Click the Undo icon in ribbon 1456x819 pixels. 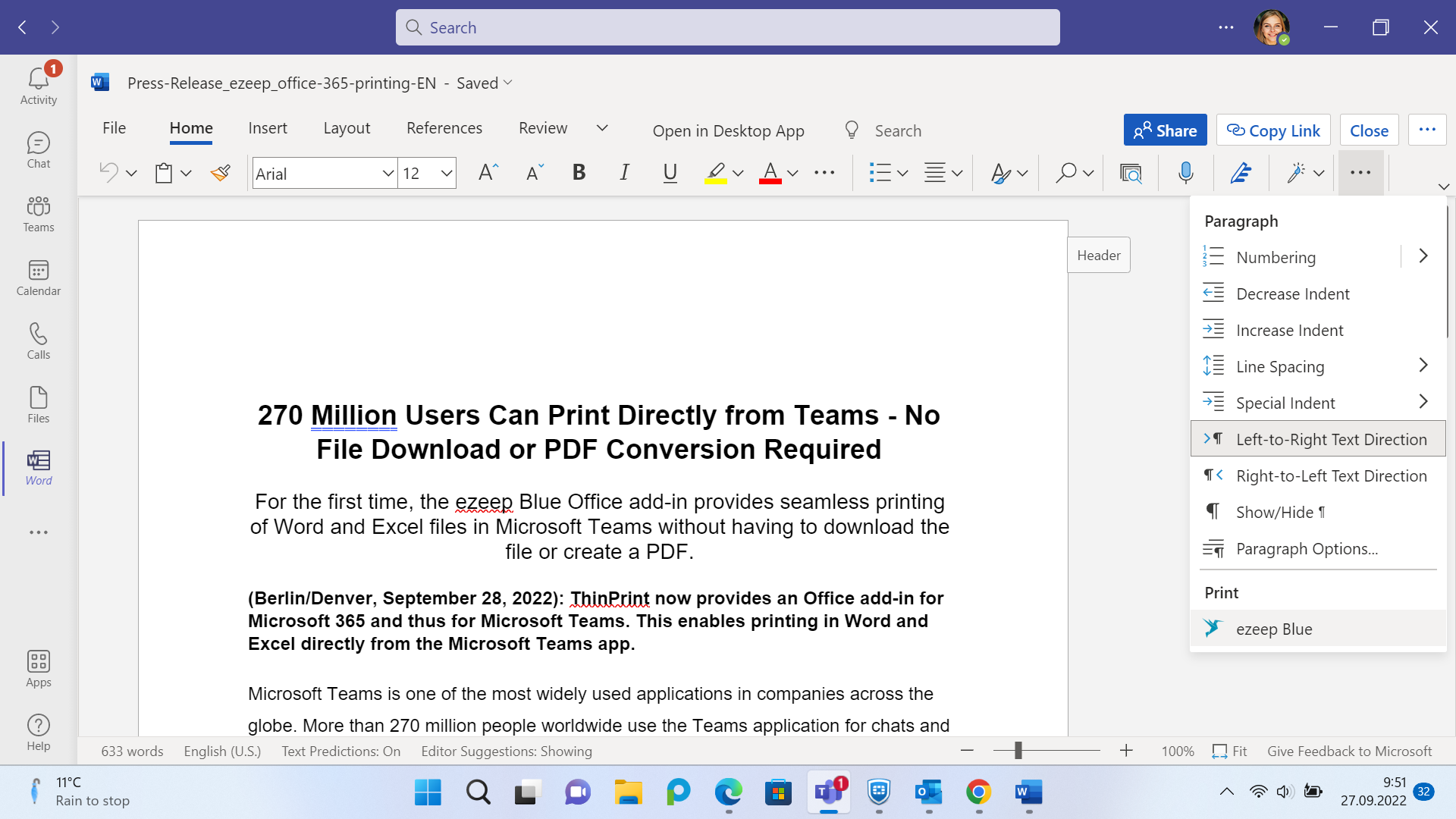(x=108, y=173)
